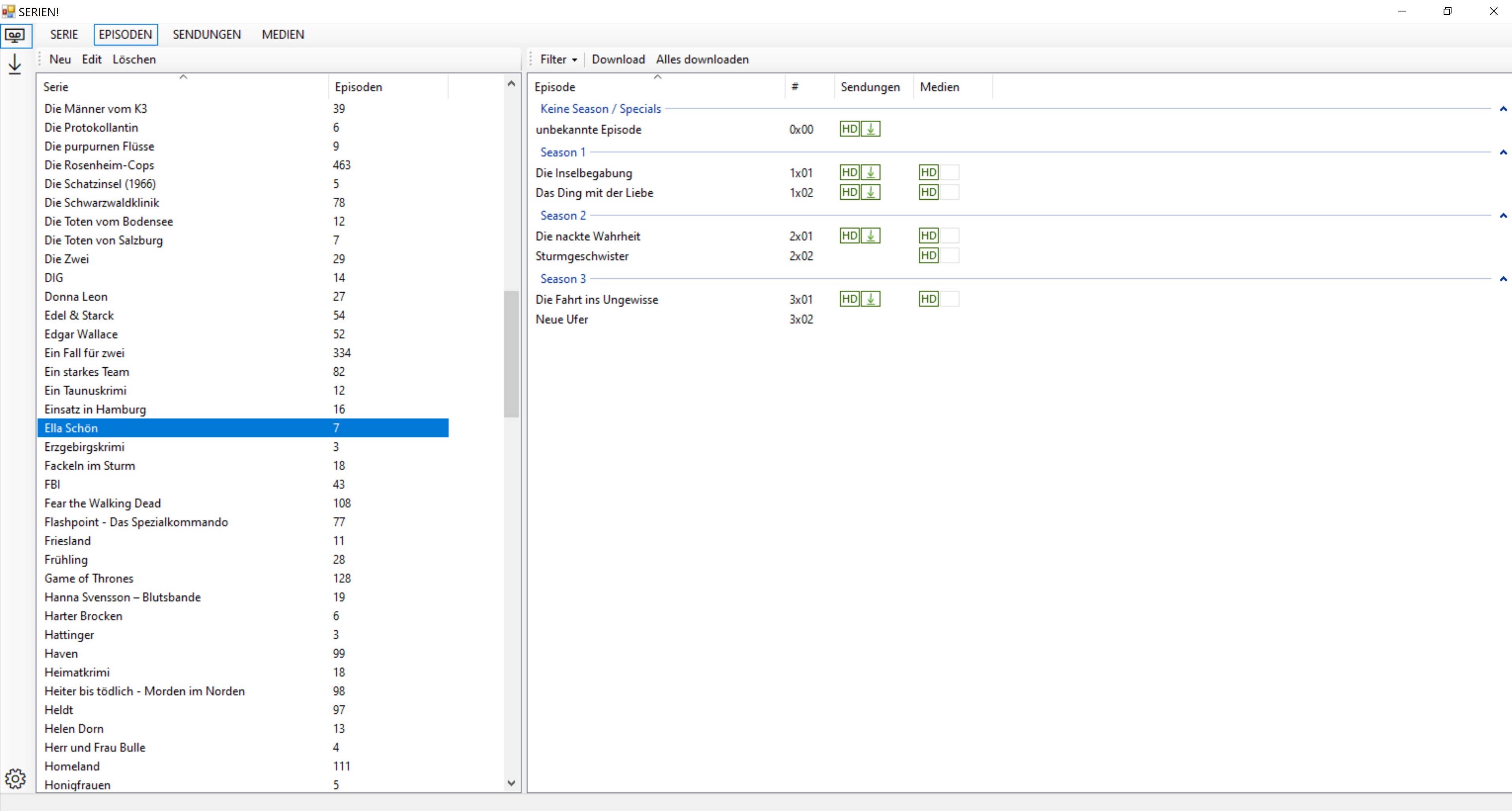Toggle the empty Medien box in the Sturmgeschwister row

tap(950, 256)
